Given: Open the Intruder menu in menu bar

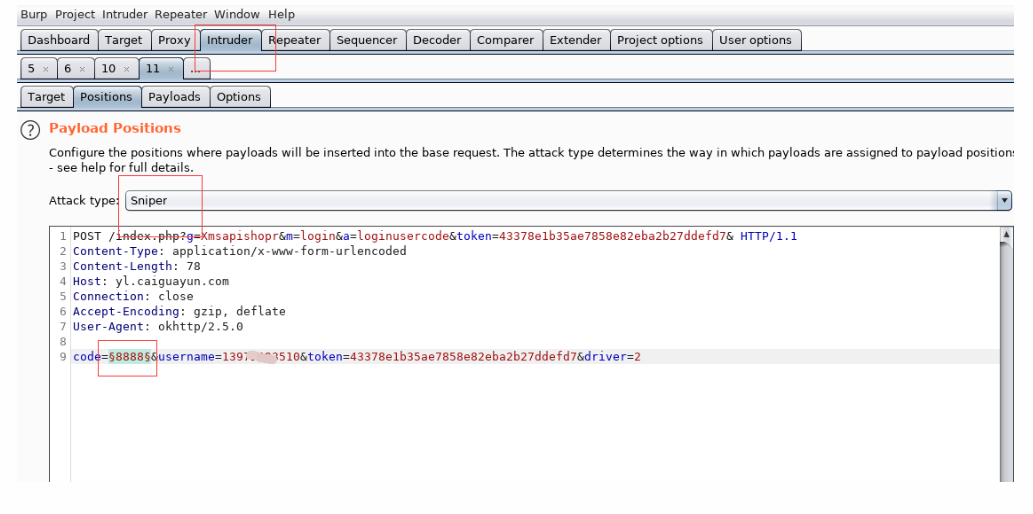Looking at the screenshot, I should tap(125, 14).
